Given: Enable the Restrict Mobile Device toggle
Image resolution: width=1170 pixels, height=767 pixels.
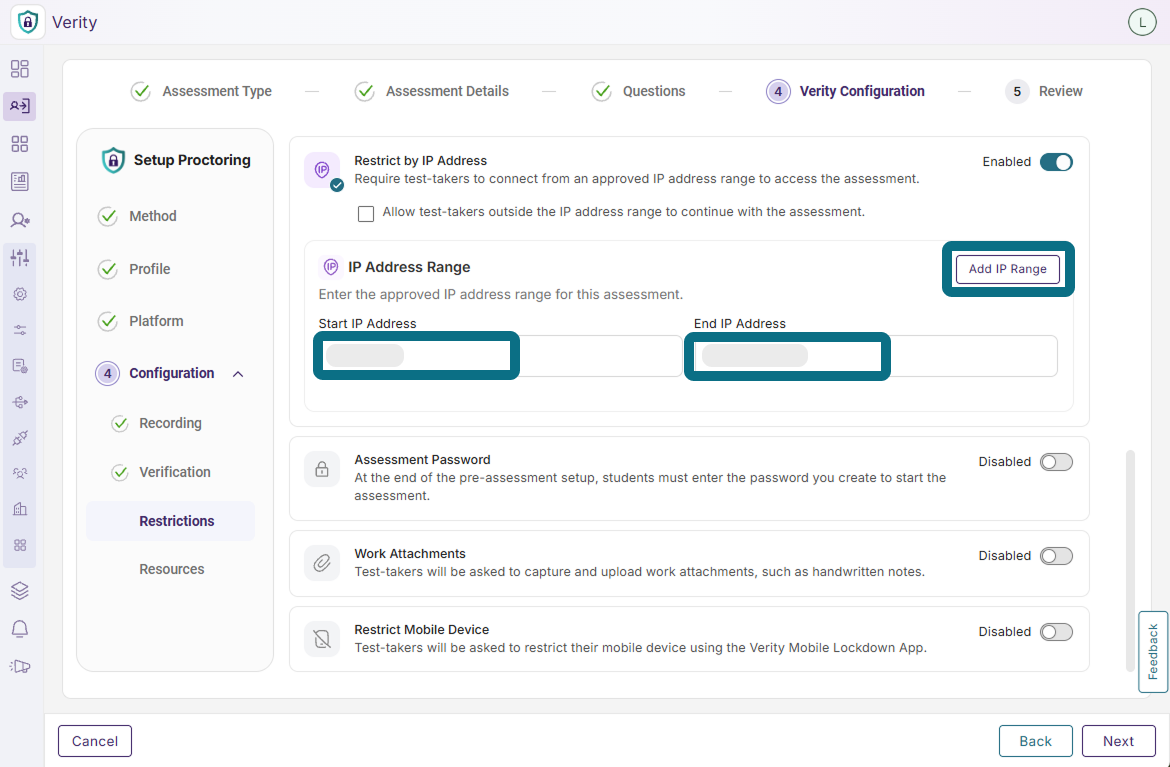Looking at the screenshot, I should click(1056, 632).
